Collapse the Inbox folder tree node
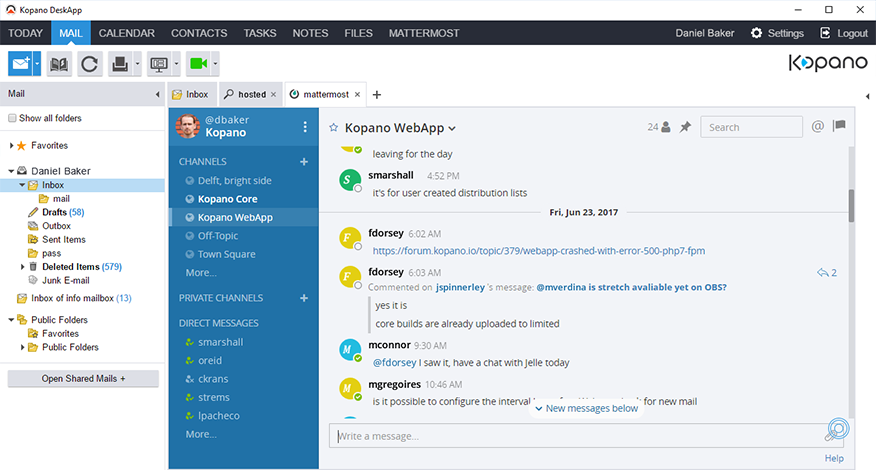This screenshot has height=470, width=876. [22, 185]
